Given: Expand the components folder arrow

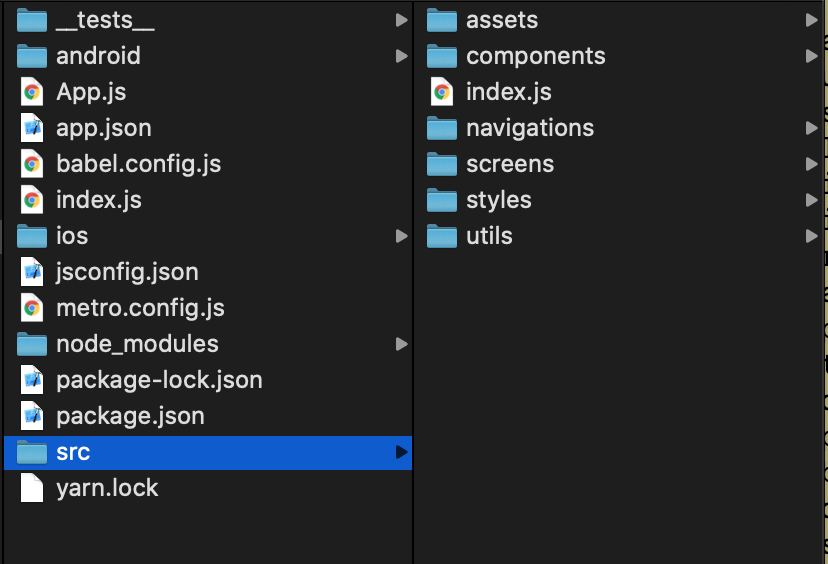Looking at the screenshot, I should tap(812, 56).
